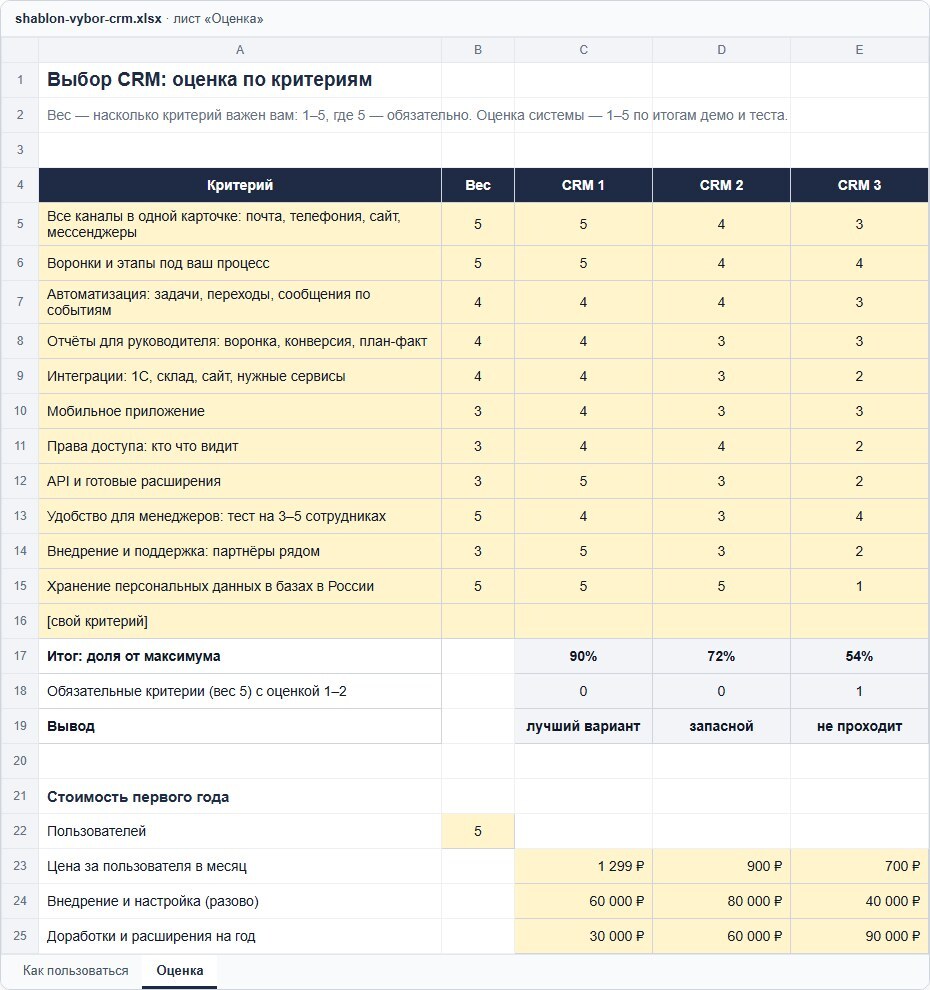This screenshot has height=990, width=930.
Task: Select column A header
Action: coord(240,50)
